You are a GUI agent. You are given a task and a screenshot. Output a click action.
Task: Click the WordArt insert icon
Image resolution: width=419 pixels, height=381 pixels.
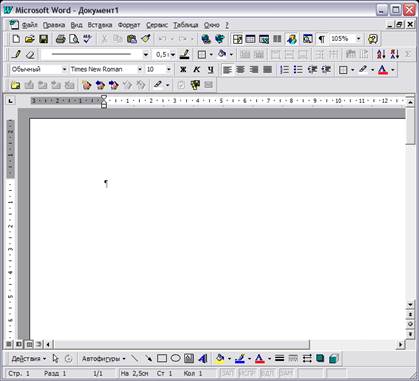pyautogui.click(x=202, y=359)
